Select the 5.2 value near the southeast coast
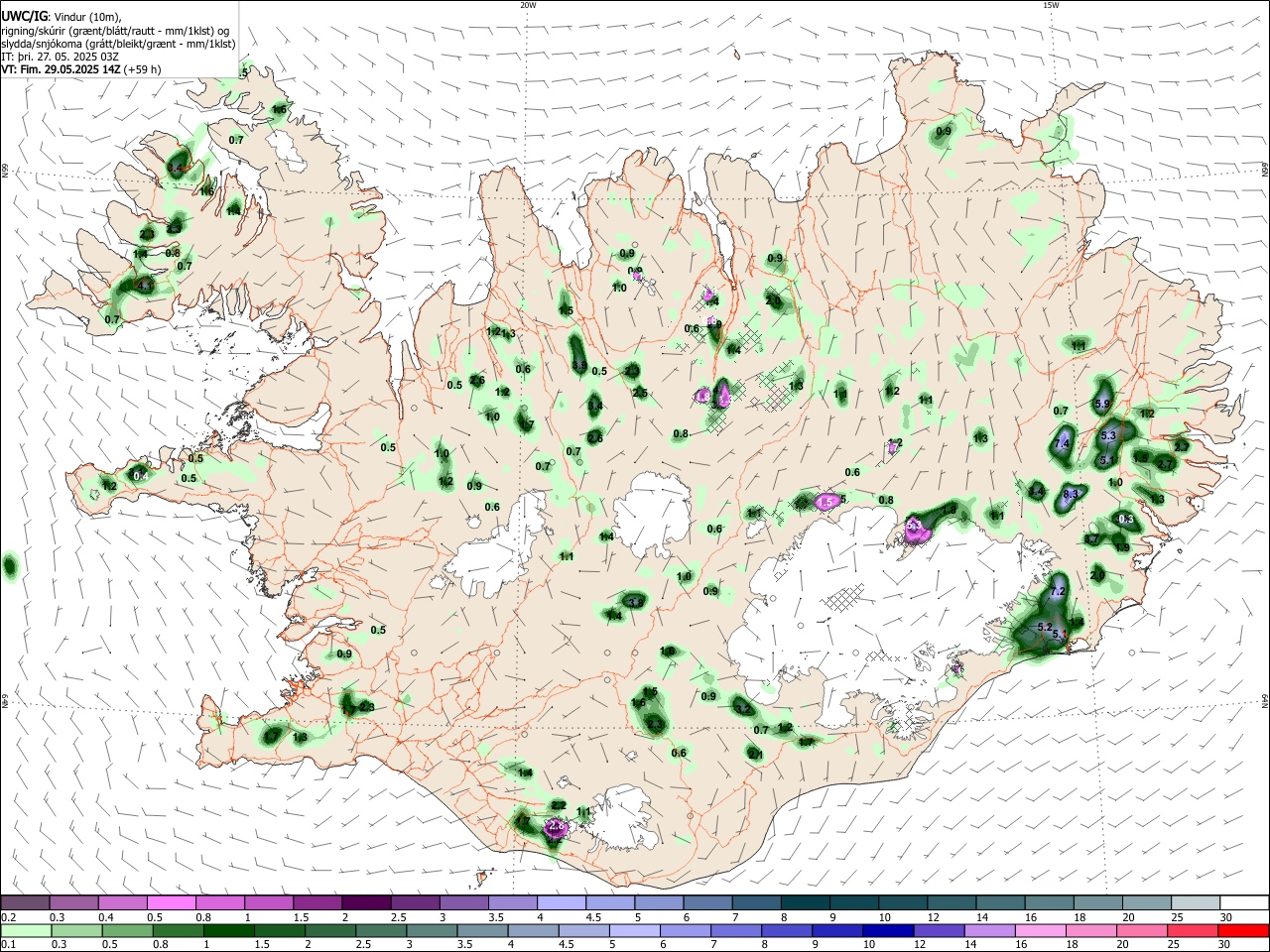The width and height of the screenshot is (1270, 952). (x=1044, y=628)
